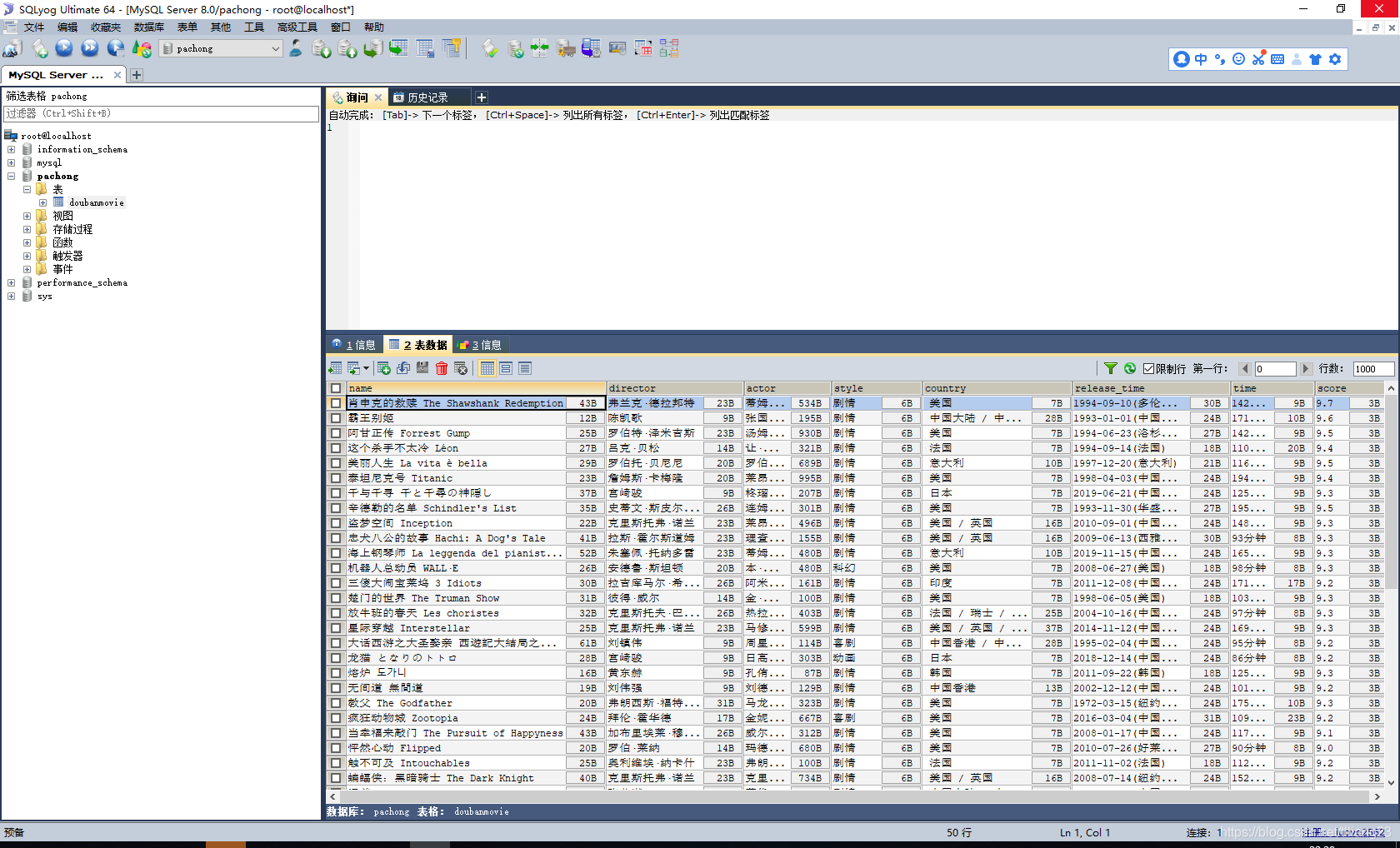
Task: Click the refresh data icon
Action: coord(1130,368)
